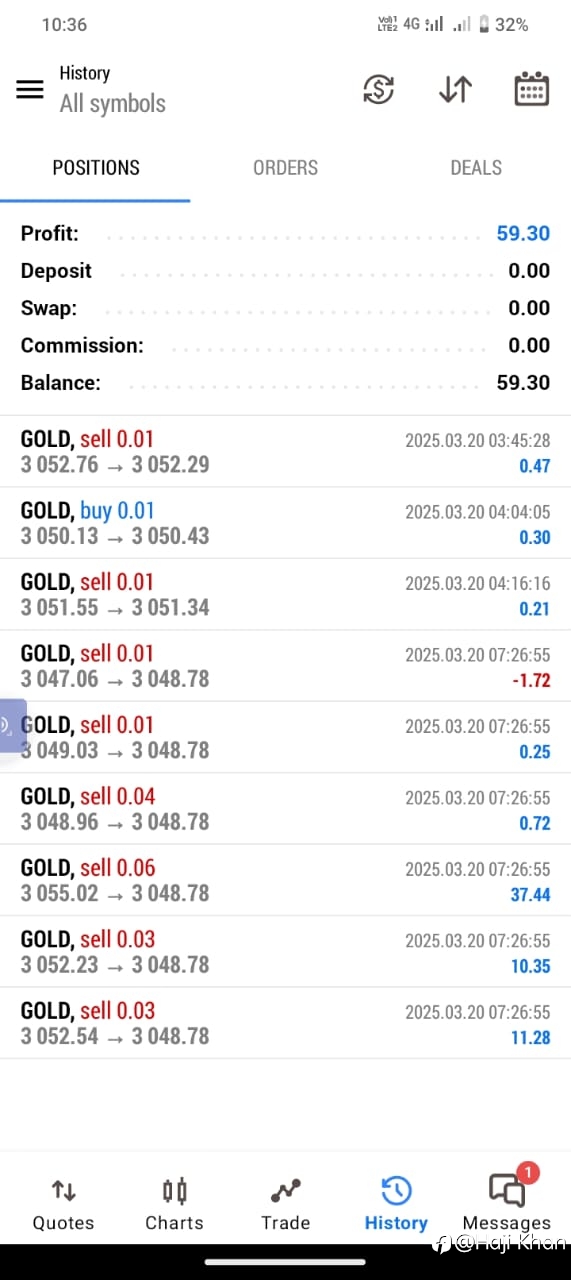Tap the sort arrows icon
571x1280 pixels.
[455, 89]
